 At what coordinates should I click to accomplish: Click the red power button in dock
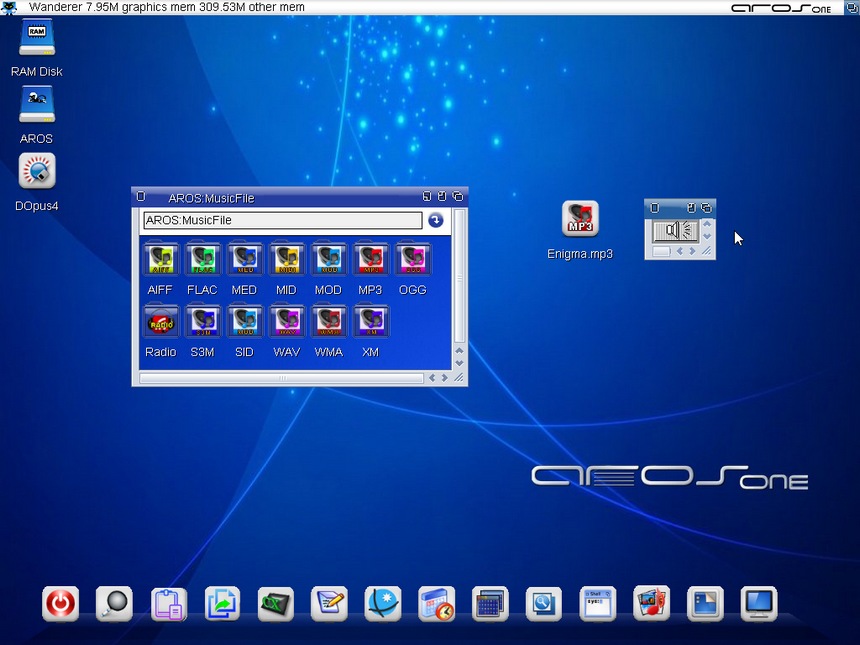[60, 603]
